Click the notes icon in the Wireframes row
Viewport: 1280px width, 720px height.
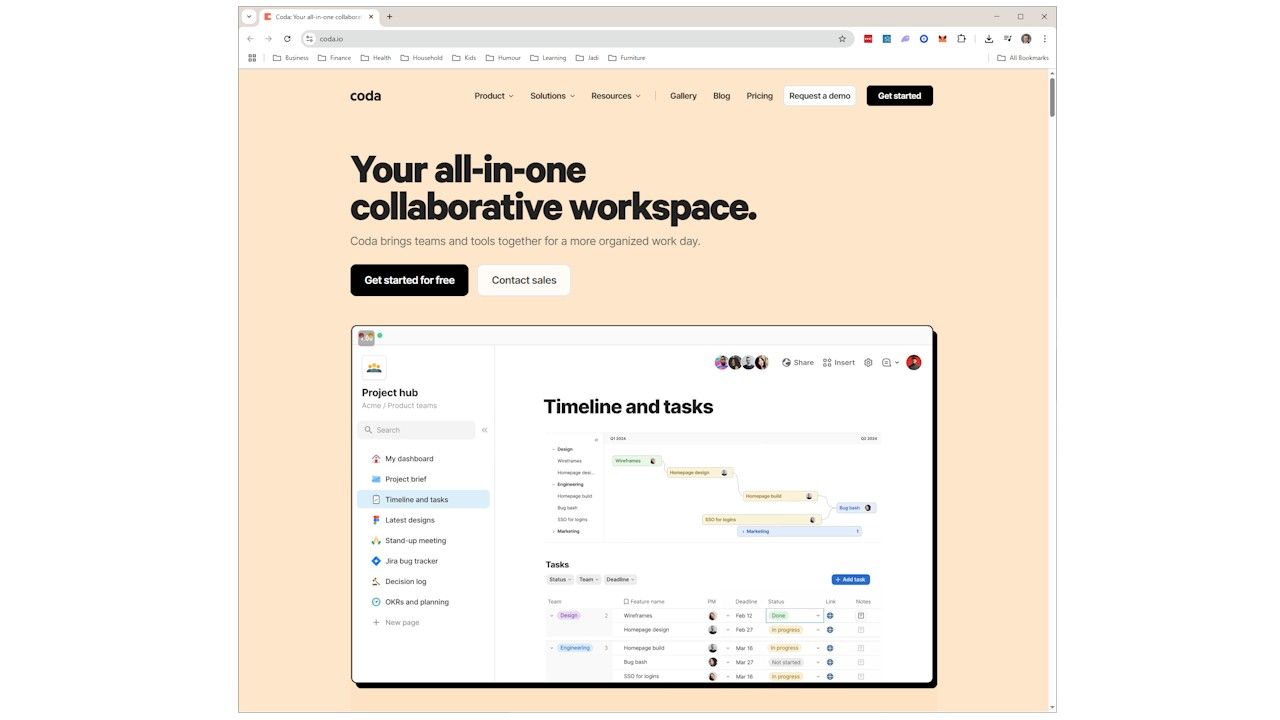pos(861,616)
